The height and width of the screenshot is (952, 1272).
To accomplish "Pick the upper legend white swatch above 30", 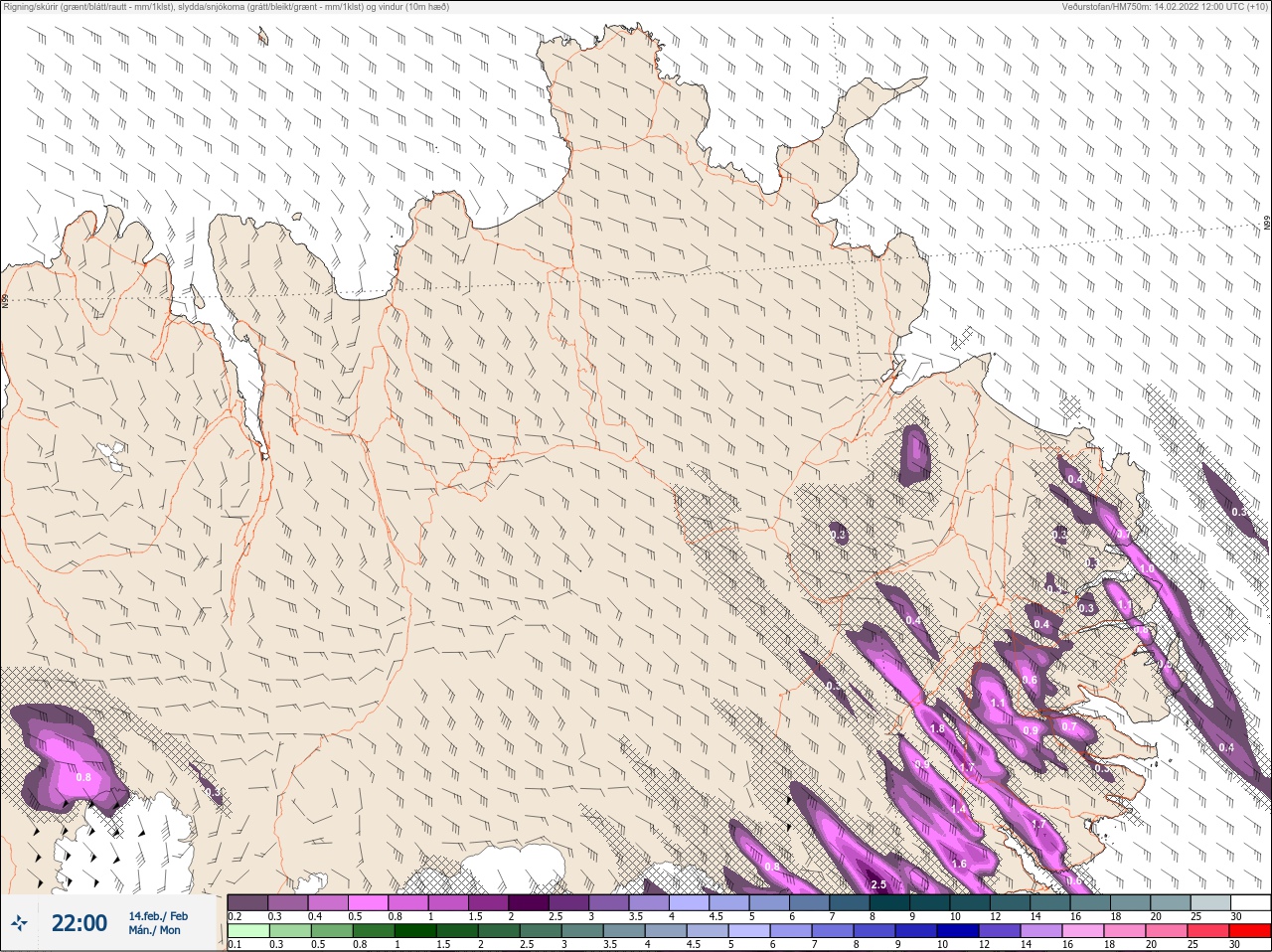I will click(x=1250, y=902).
